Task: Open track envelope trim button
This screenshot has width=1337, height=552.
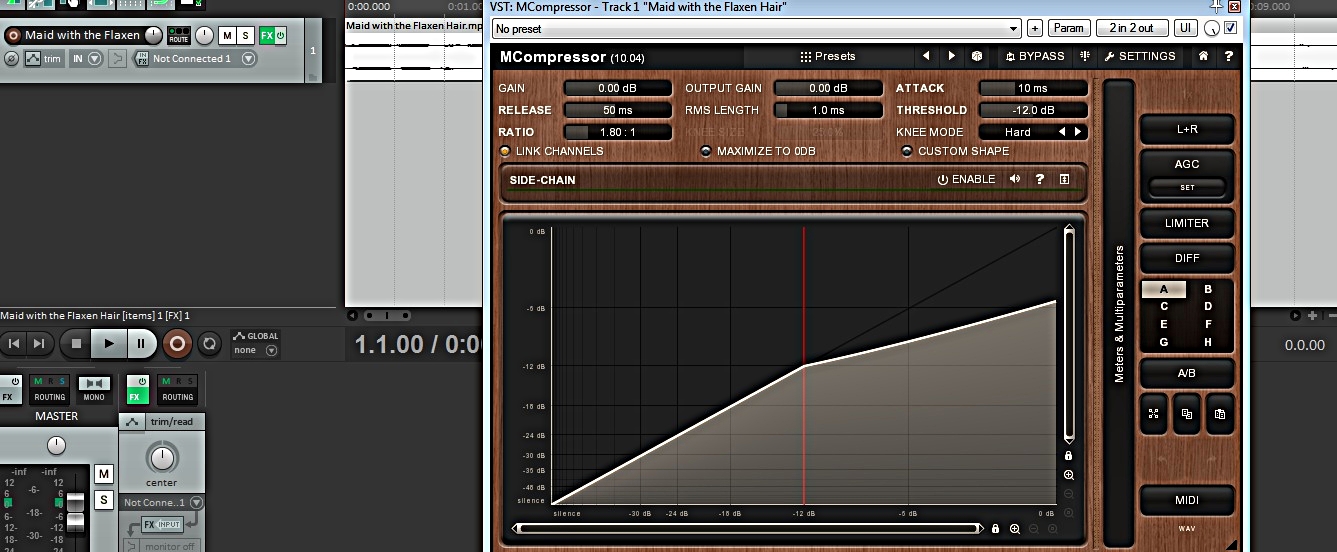Action: click(44, 59)
